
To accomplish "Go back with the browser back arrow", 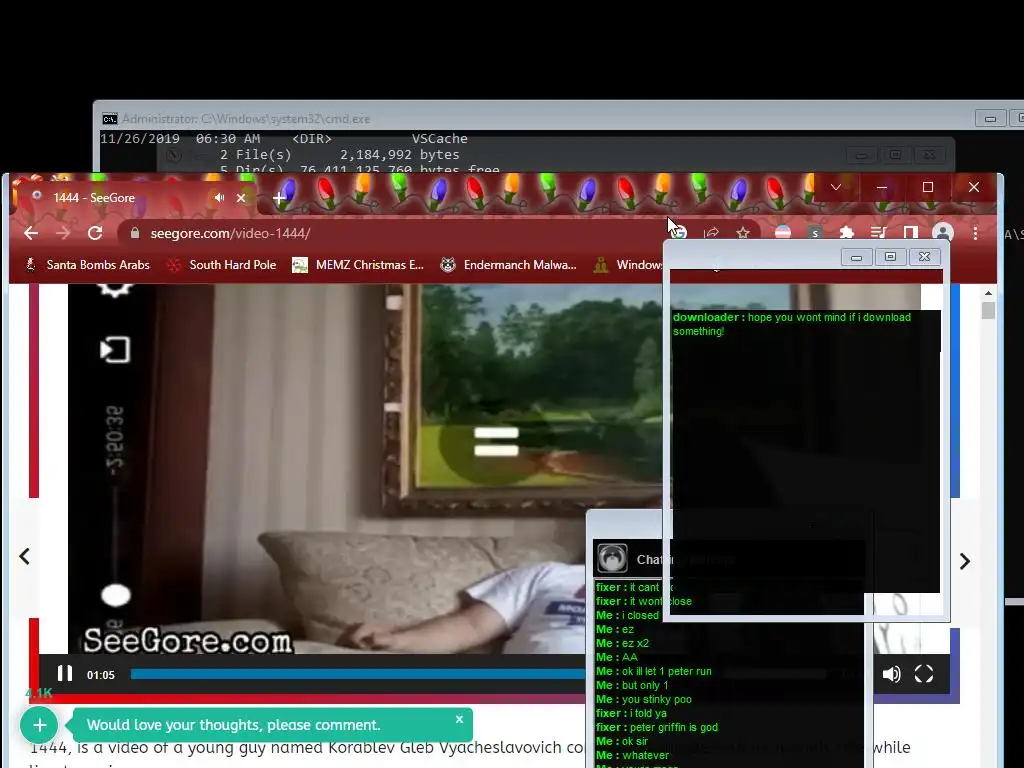I will pos(31,233).
